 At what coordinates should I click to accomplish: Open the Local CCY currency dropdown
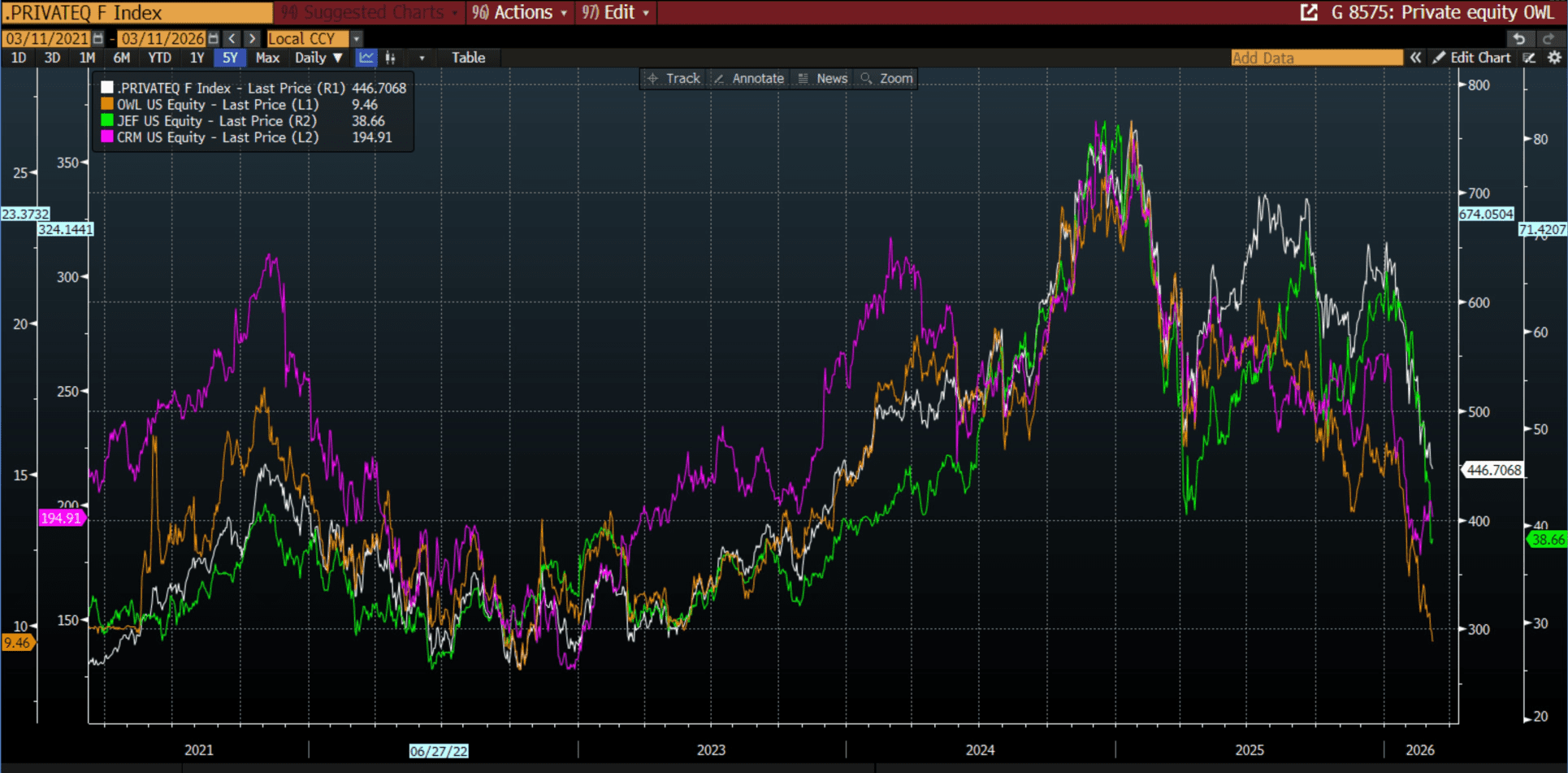pyautogui.click(x=356, y=39)
